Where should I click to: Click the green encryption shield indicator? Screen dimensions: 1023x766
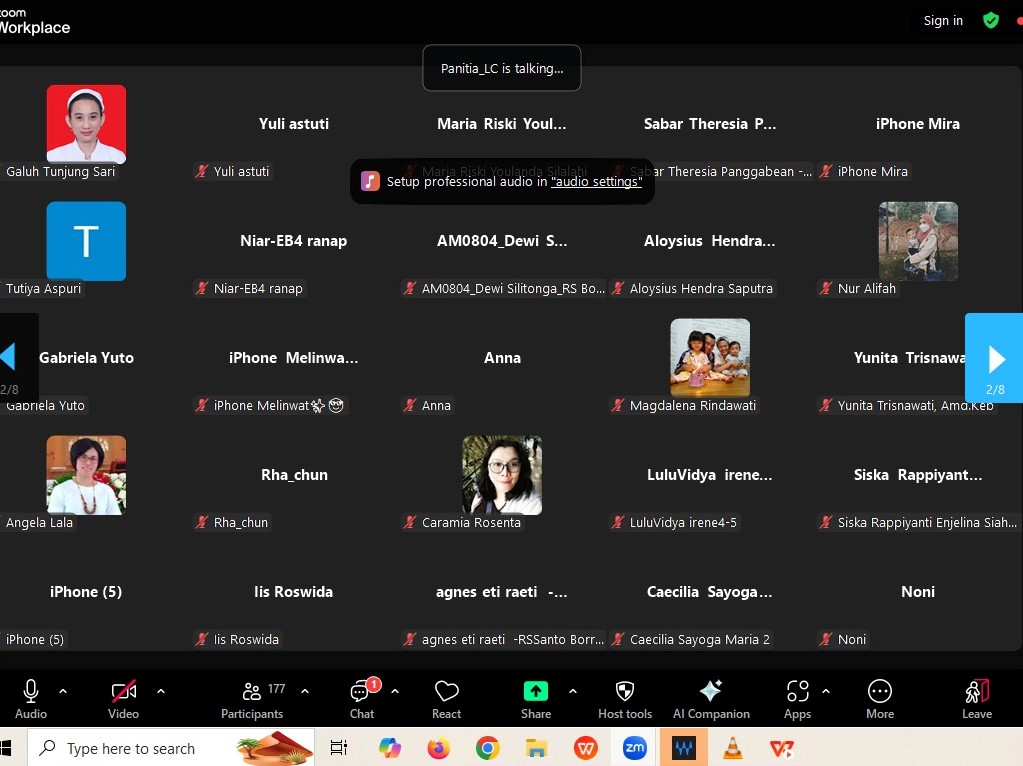pos(991,20)
